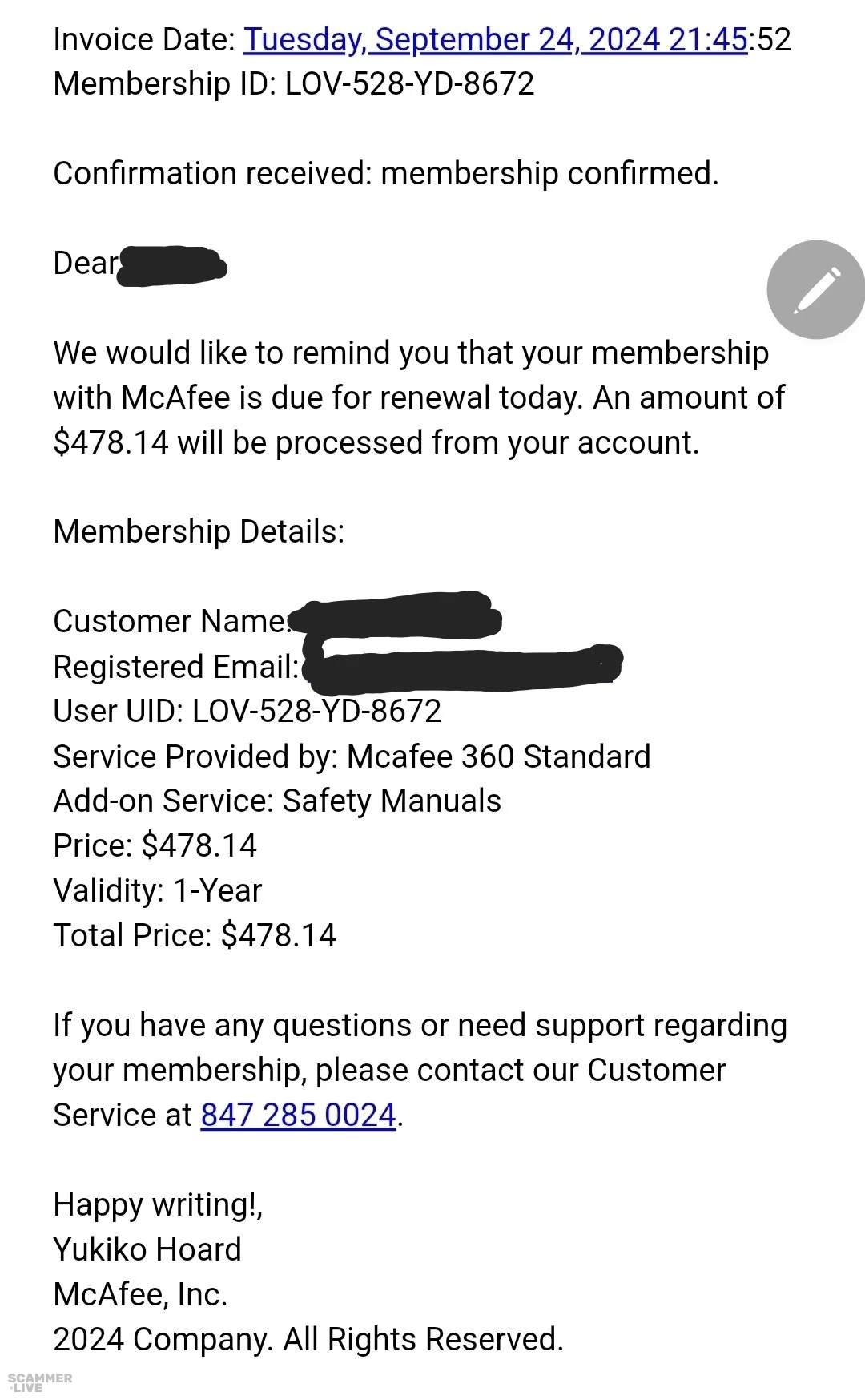This screenshot has width=865, height=1400.
Task: Click the Membership ID LOV-528-YD-8672 line
Action: click(293, 84)
